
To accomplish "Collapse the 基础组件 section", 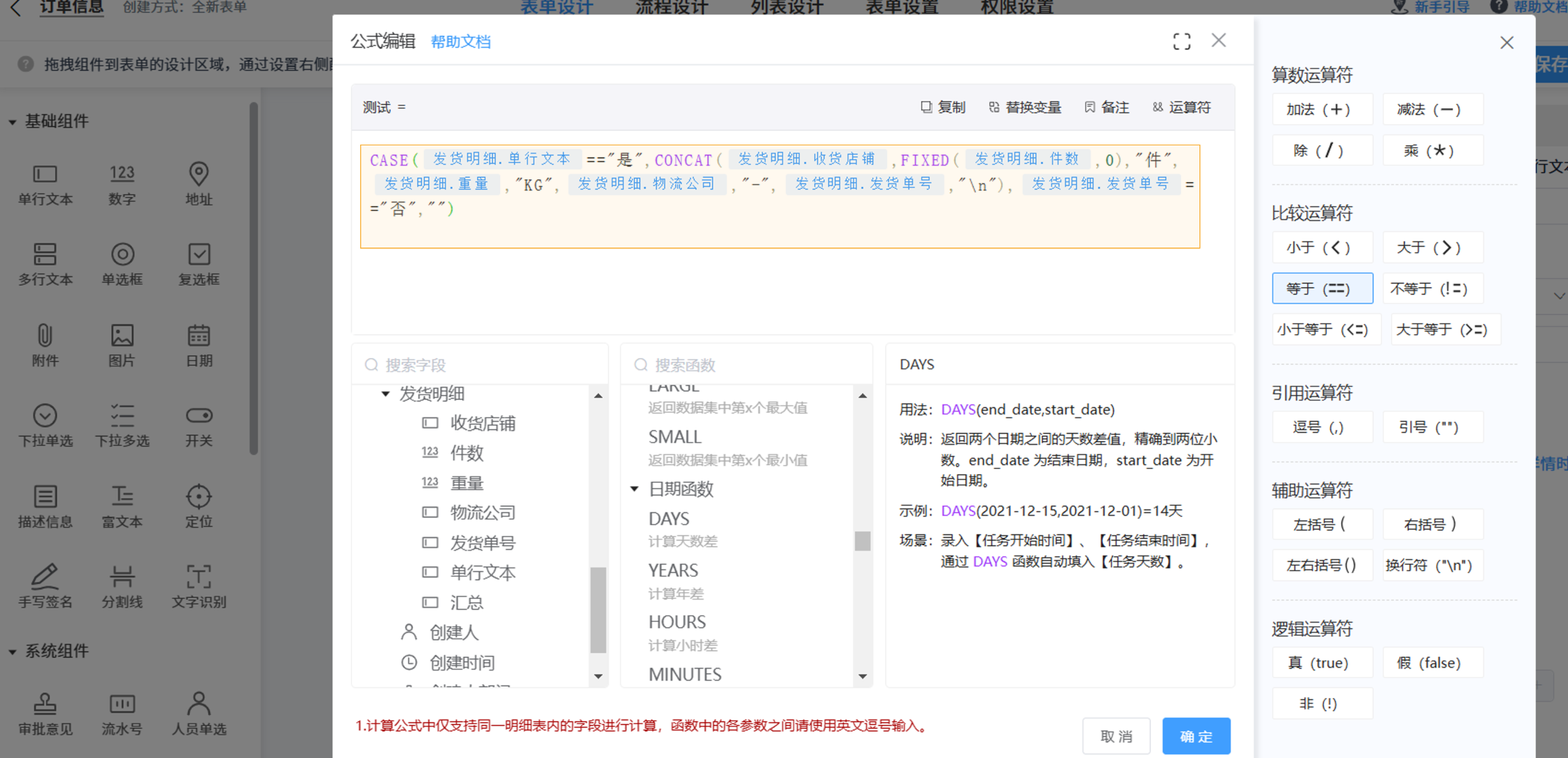I will (x=13, y=122).
